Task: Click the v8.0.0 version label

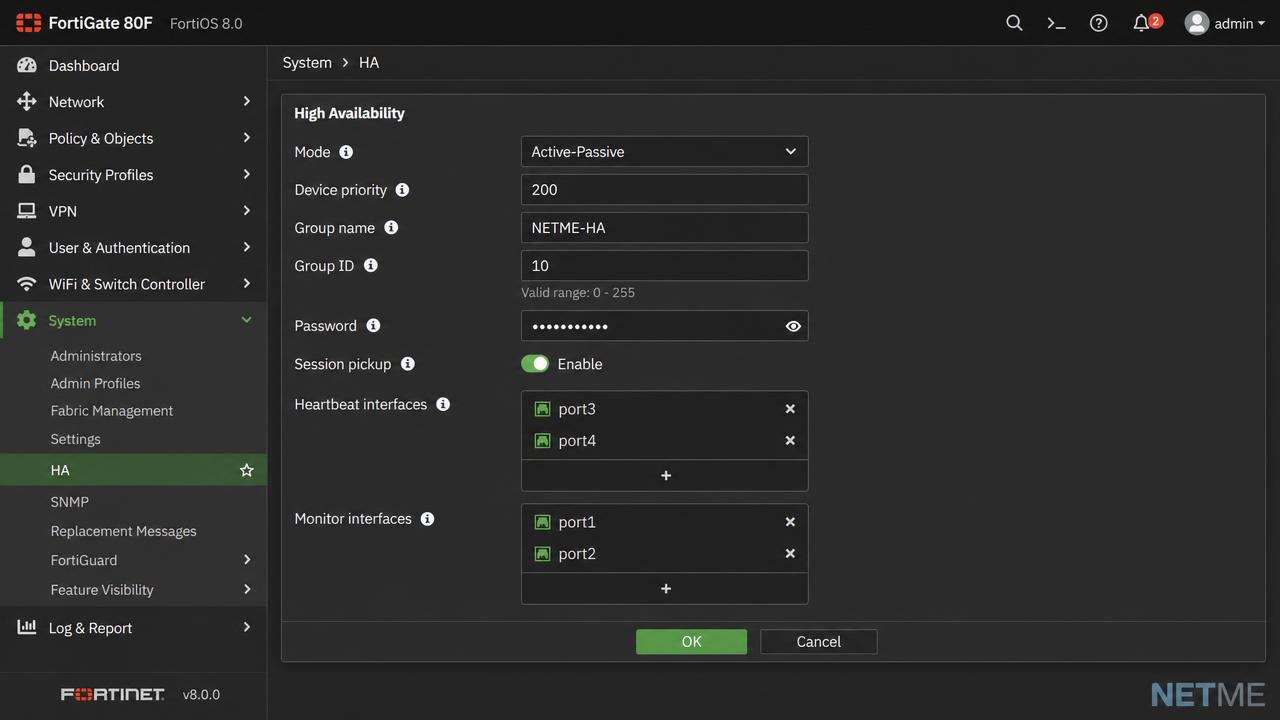Action: click(201, 695)
